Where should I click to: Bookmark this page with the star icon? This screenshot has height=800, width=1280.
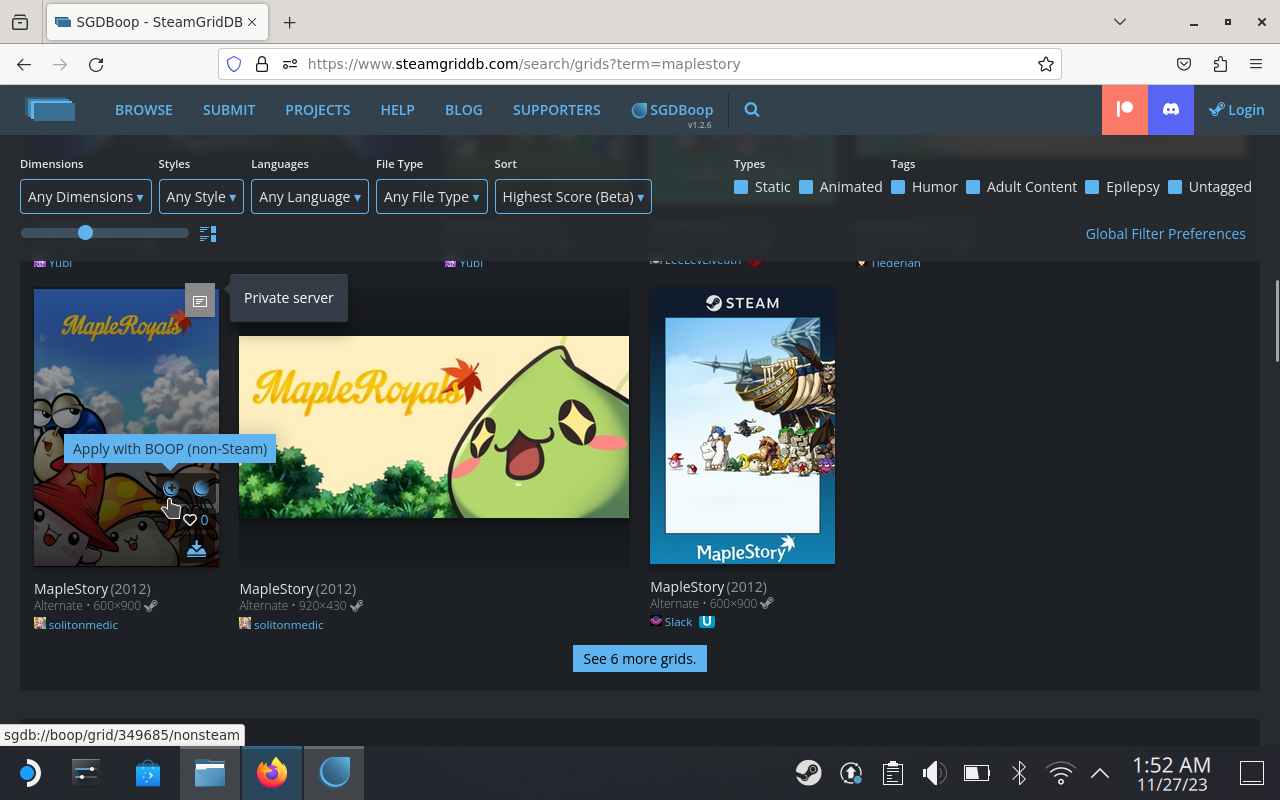point(1046,64)
